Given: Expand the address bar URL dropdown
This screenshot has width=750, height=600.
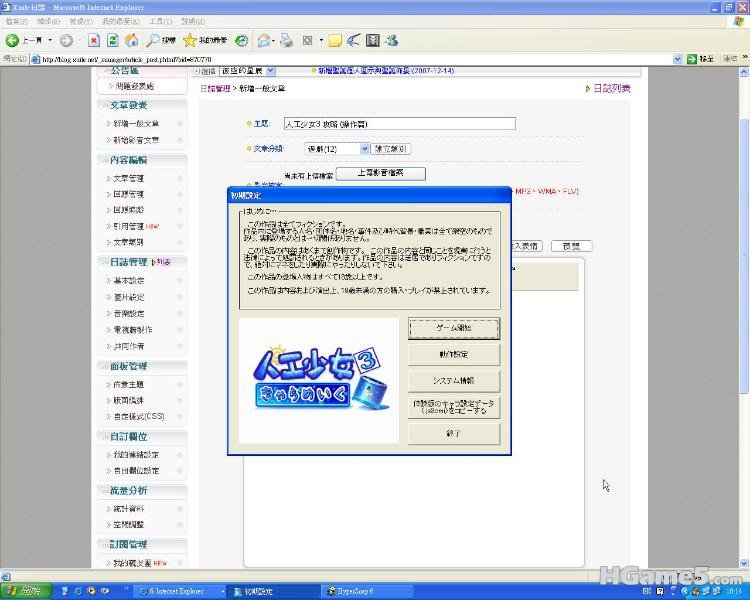Looking at the screenshot, I should (677, 59).
